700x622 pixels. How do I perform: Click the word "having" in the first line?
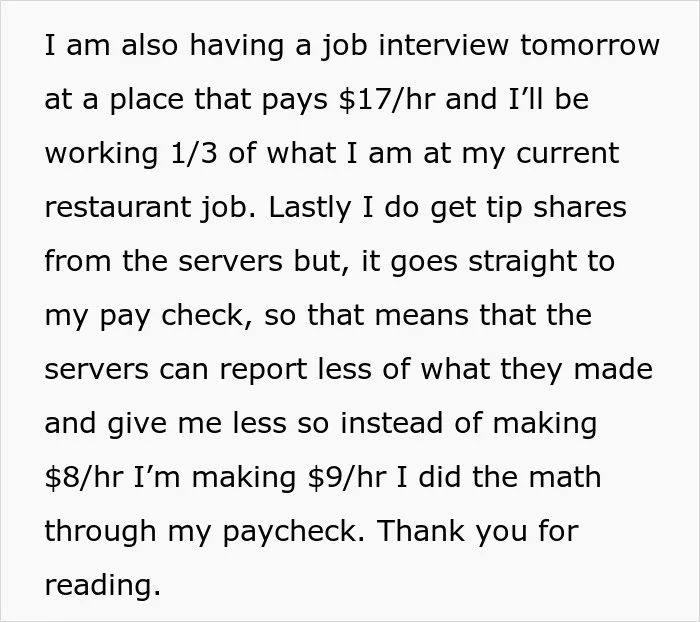pyautogui.click(x=237, y=46)
